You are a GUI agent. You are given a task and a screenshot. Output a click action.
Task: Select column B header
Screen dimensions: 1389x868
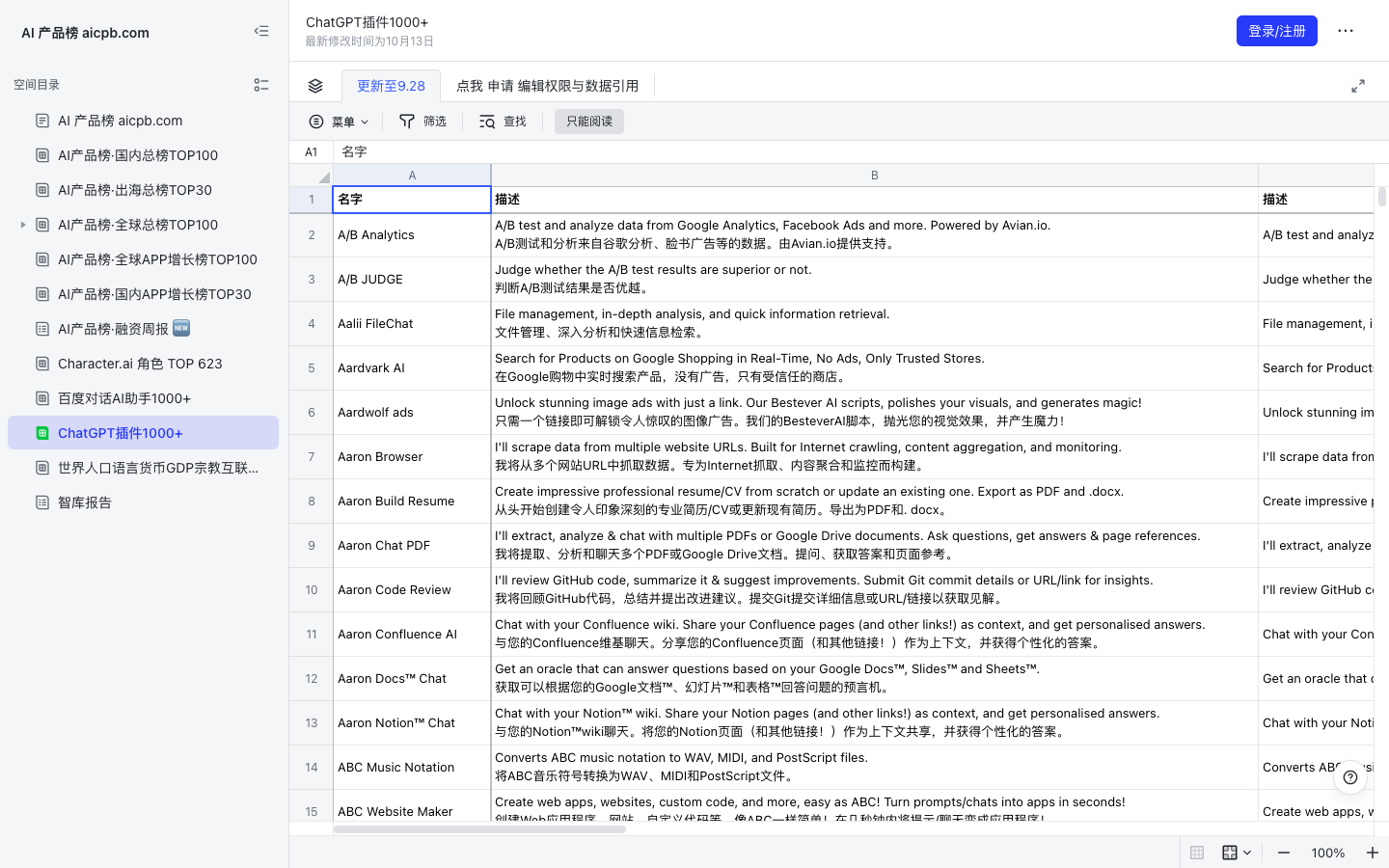pos(874,176)
